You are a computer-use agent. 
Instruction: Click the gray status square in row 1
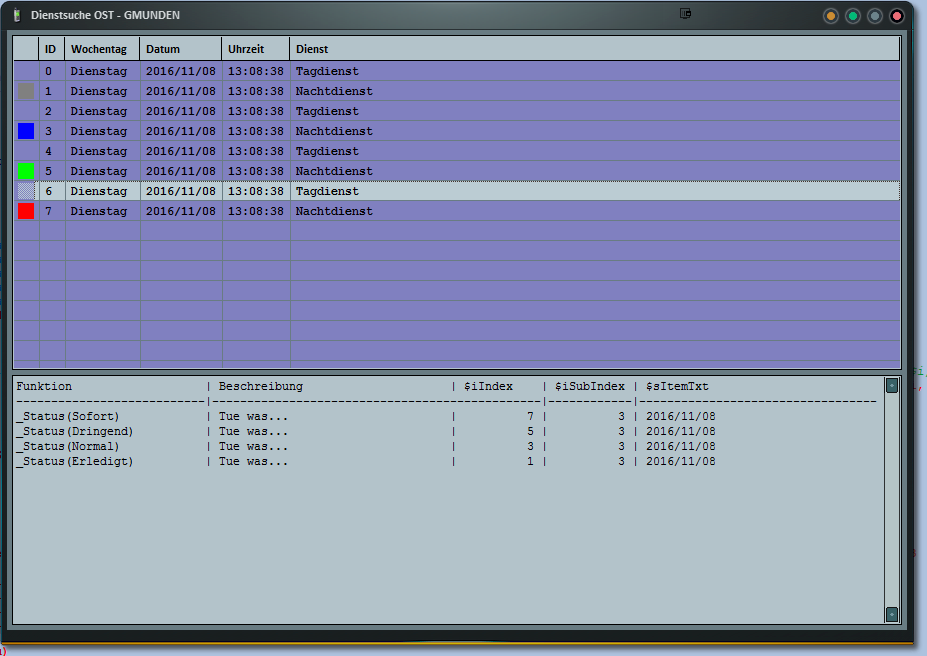coord(26,91)
